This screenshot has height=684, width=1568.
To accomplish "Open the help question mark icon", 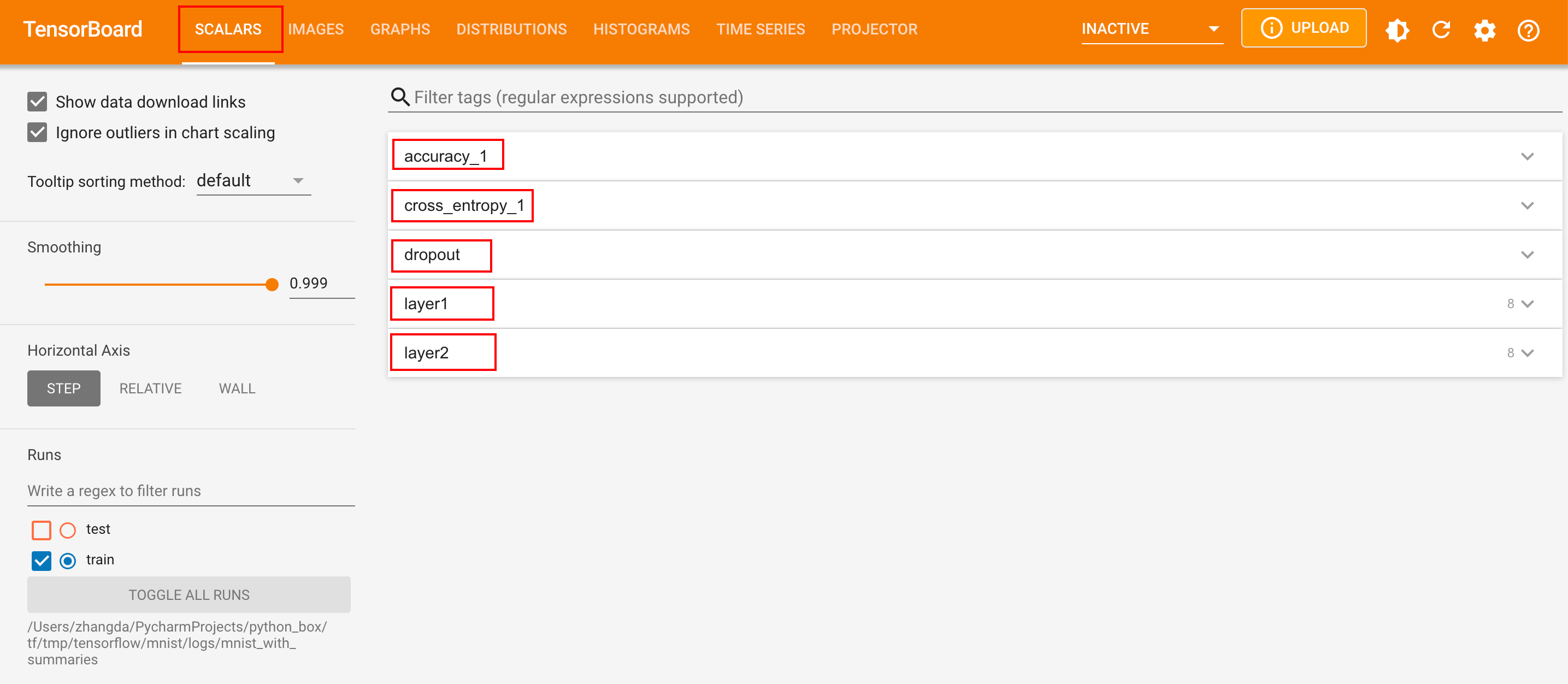I will pyautogui.click(x=1528, y=30).
